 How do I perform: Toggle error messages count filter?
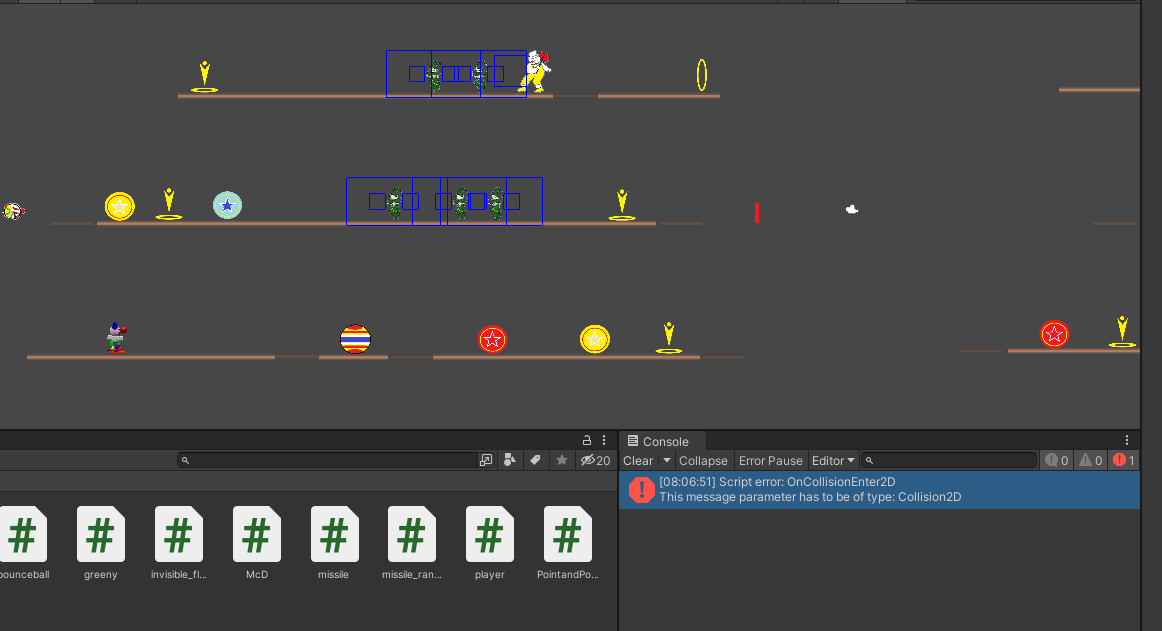coord(1124,460)
